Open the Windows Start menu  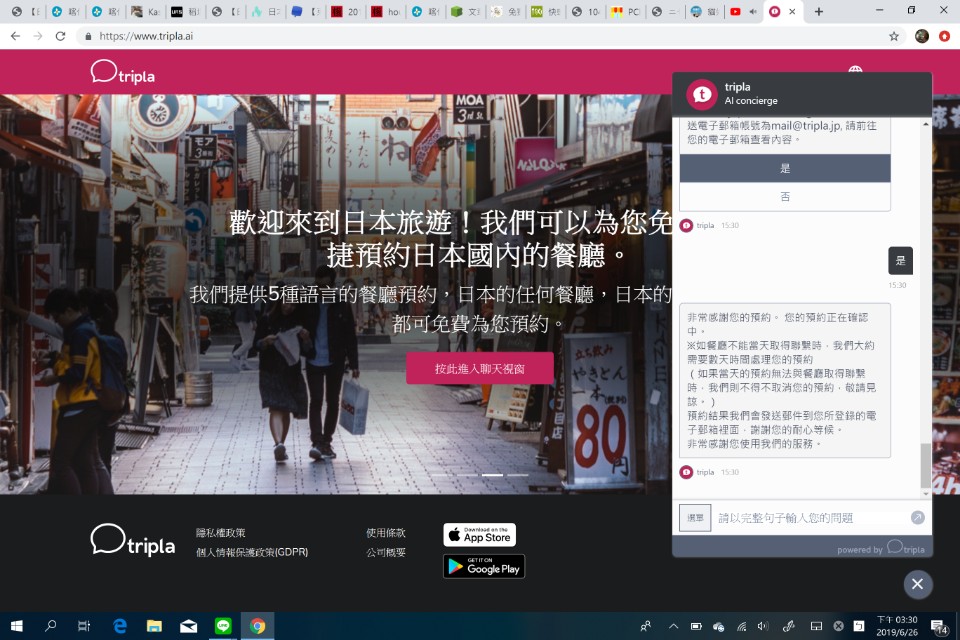pos(17,626)
